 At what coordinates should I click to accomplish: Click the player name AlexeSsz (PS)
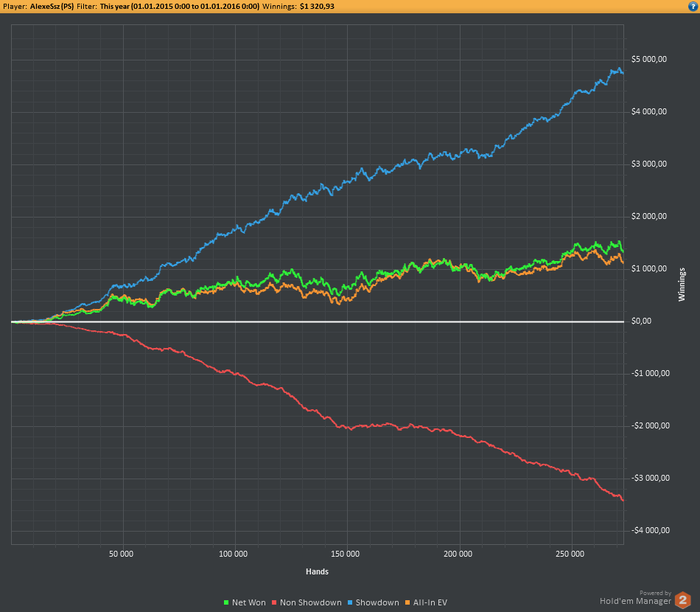[x=52, y=7]
